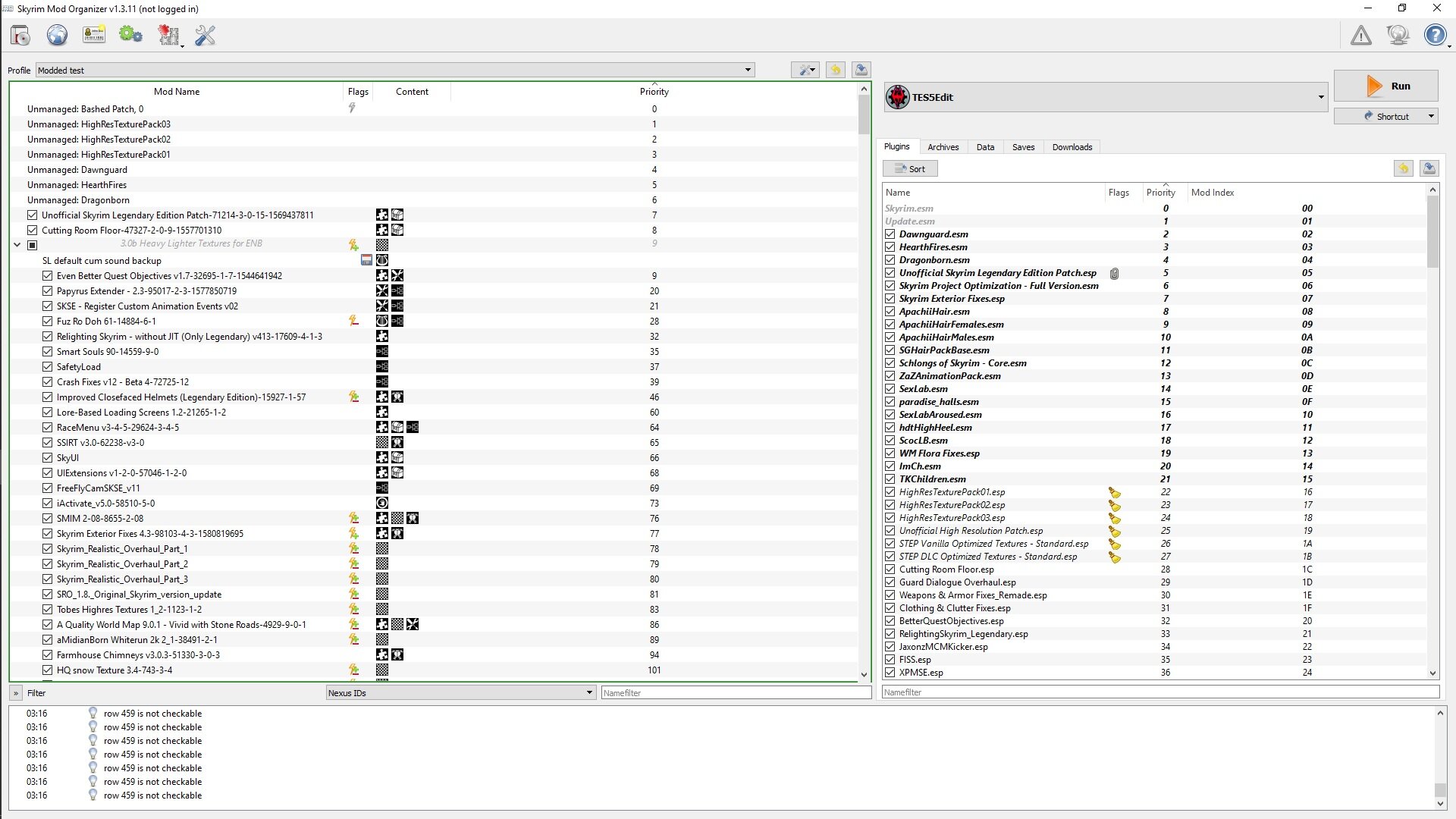Click lightning flag on Bashed Patch row
The width and height of the screenshot is (1456, 819).
[352, 108]
